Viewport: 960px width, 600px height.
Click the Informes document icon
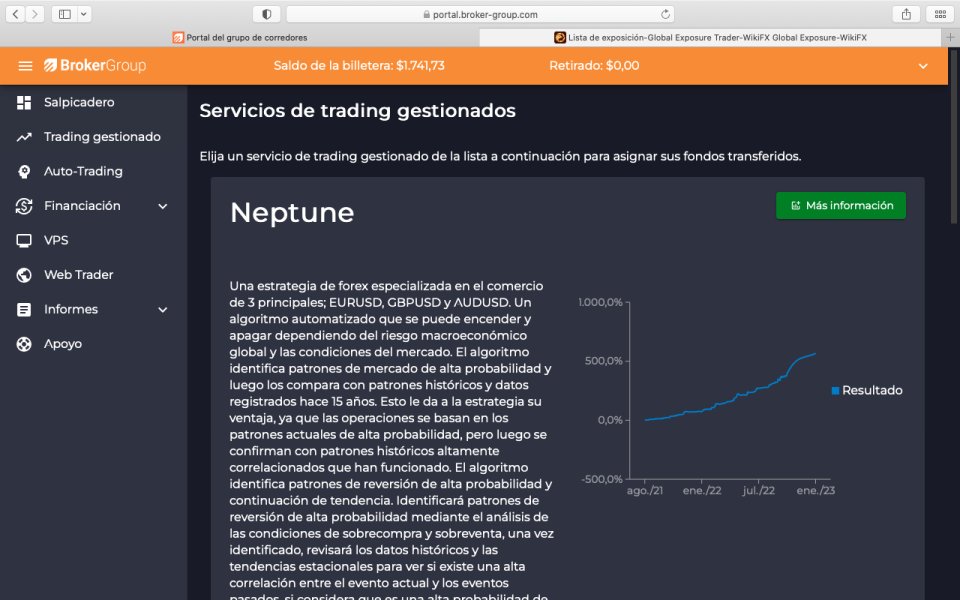coord(24,310)
